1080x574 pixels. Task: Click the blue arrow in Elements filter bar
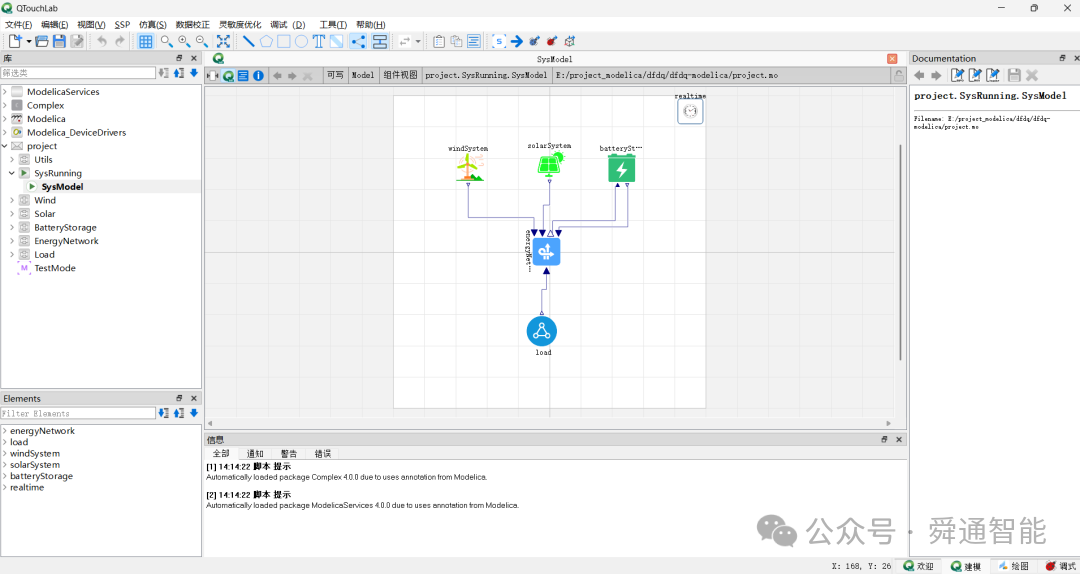tap(194, 413)
